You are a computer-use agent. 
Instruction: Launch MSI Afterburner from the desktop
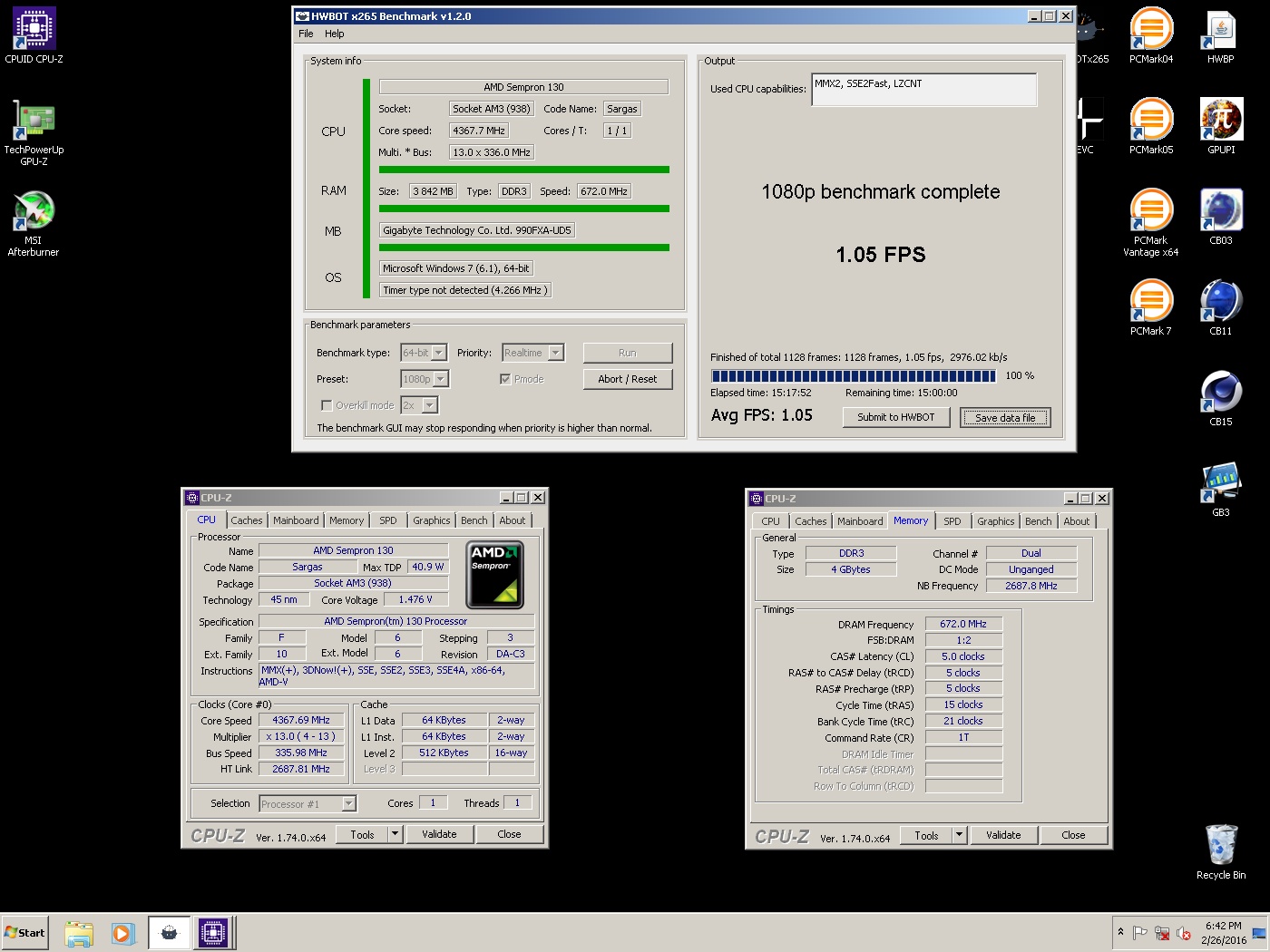(34, 224)
